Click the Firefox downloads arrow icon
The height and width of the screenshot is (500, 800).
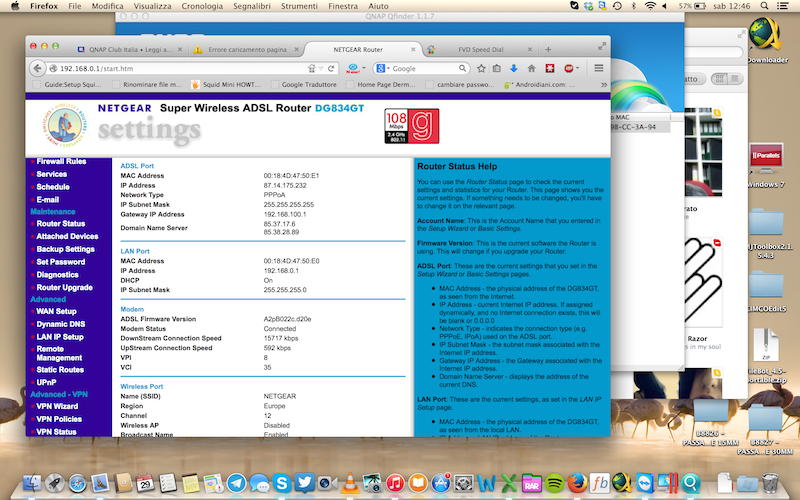pos(514,68)
